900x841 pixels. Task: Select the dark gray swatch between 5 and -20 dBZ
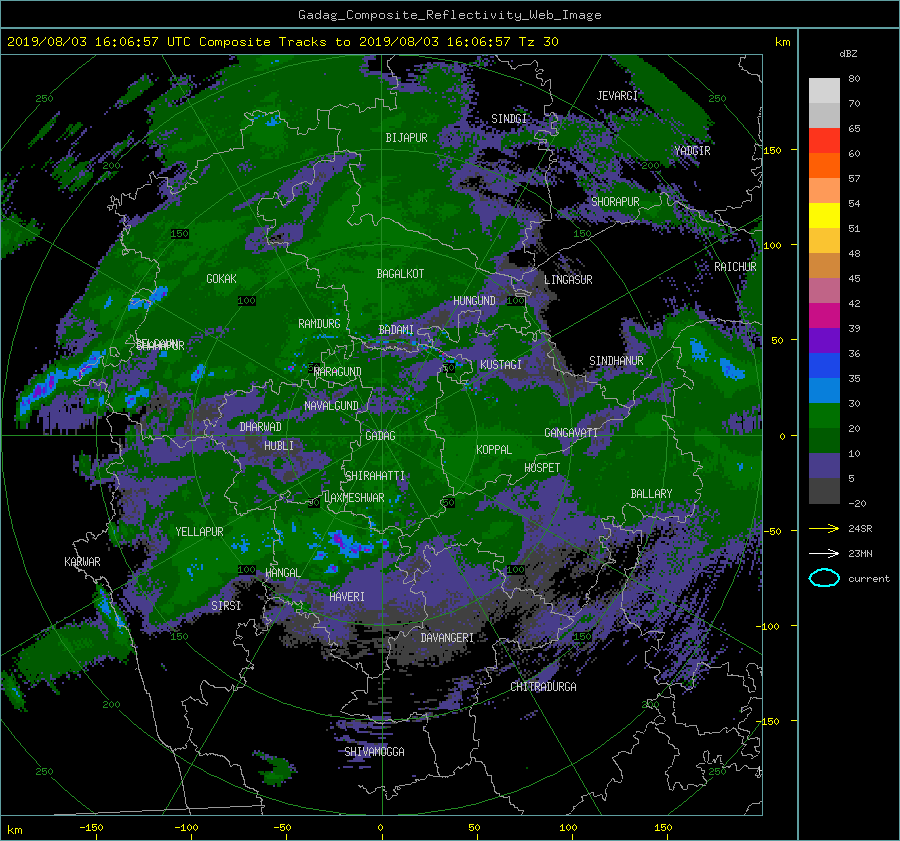(824, 491)
